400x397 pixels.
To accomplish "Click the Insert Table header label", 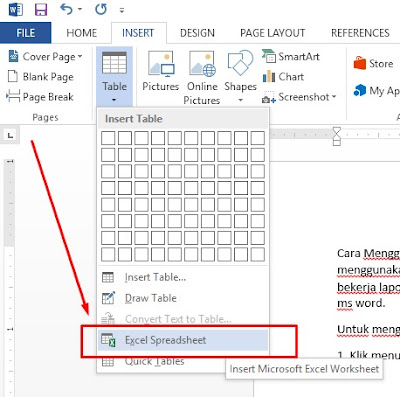I will (134, 119).
